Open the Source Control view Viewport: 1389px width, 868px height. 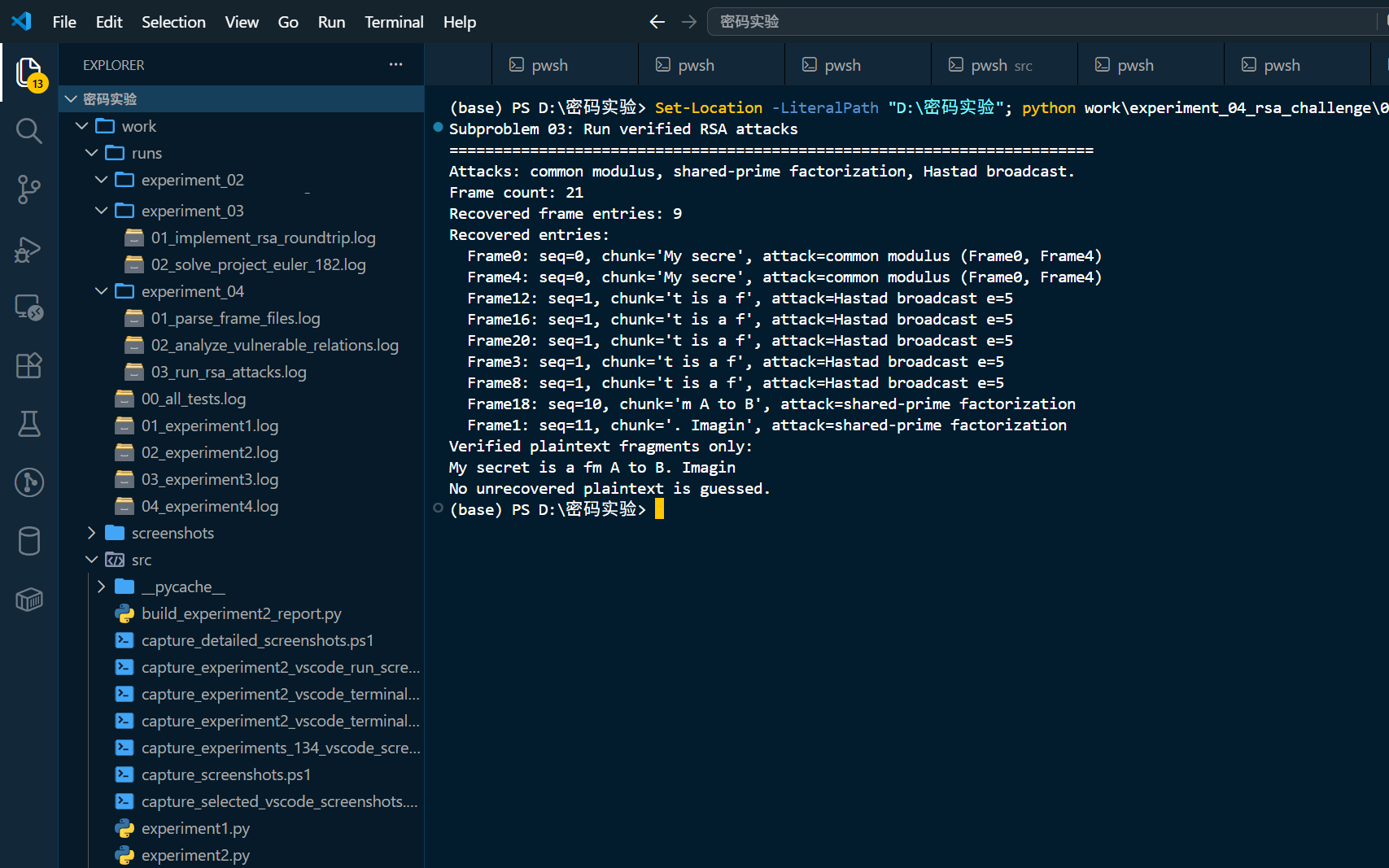coord(29,190)
